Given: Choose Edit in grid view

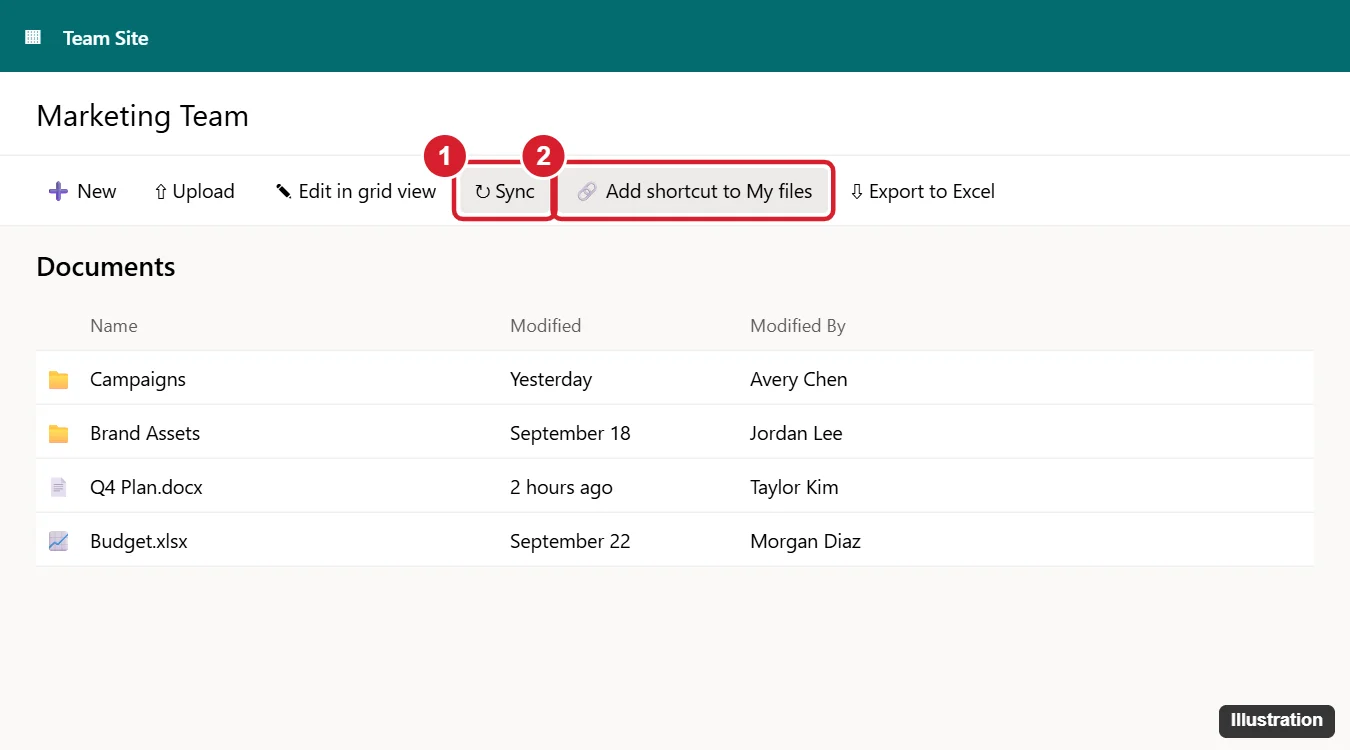Looking at the screenshot, I should coord(356,191).
